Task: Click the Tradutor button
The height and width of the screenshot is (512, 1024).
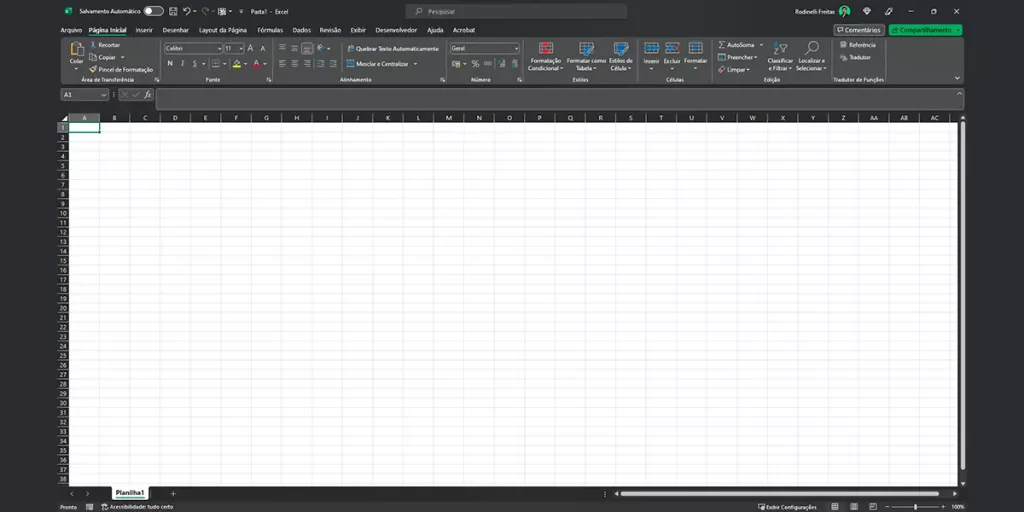Action: tap(855, 57)
